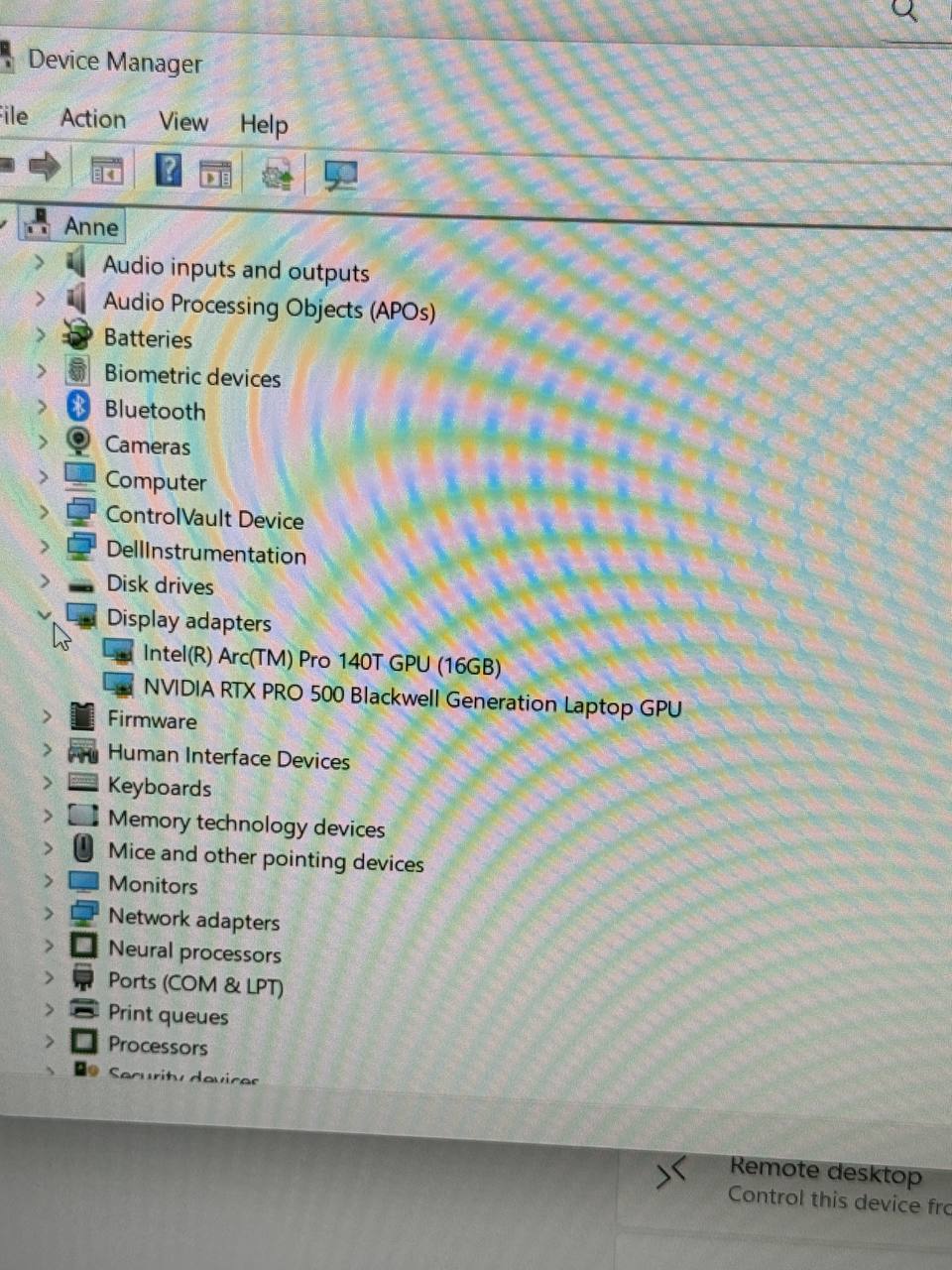Image resolution: width=952 pixels, height=1270 pixels.
Task: Click the Scan for hardware changes icon
Action: pyautogui.click(x=341, y=177)
